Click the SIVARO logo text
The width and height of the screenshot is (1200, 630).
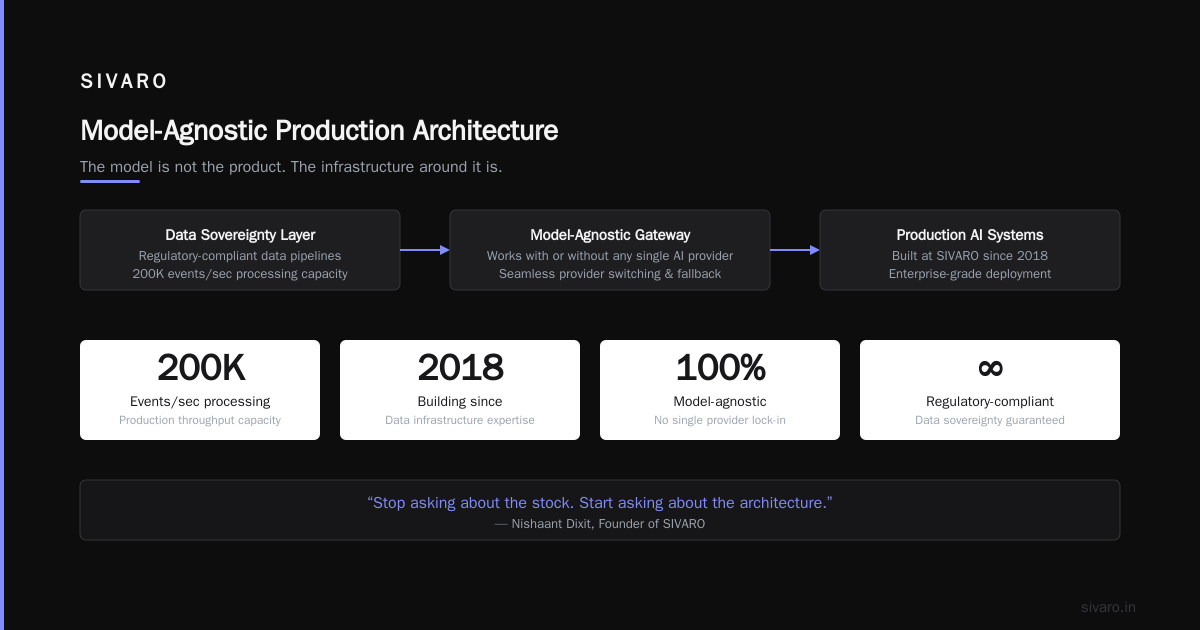(x=124, y=82)
